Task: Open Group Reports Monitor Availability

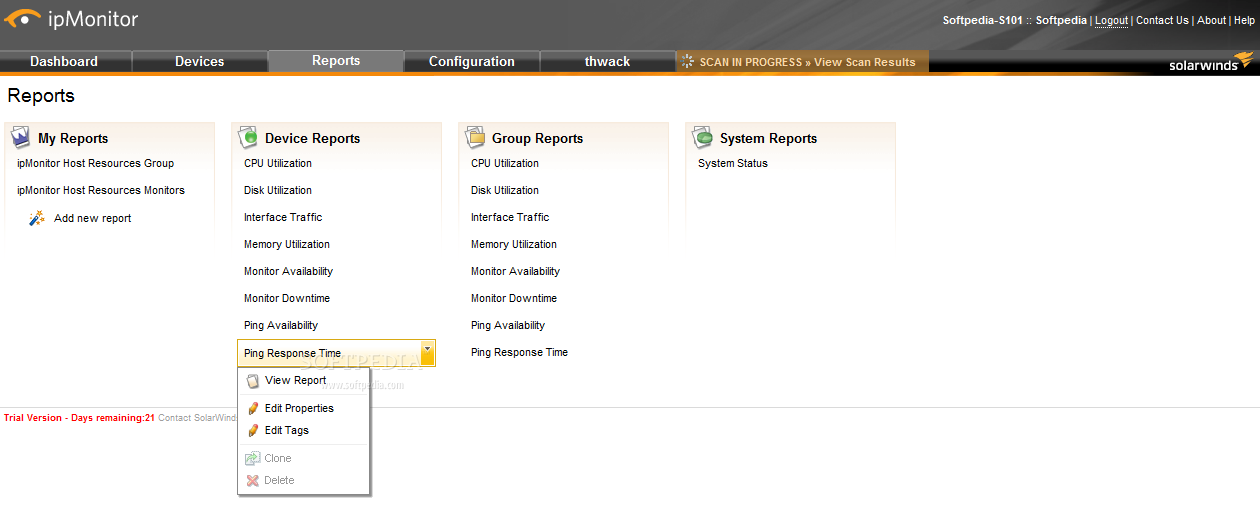Action: [516, 271]
